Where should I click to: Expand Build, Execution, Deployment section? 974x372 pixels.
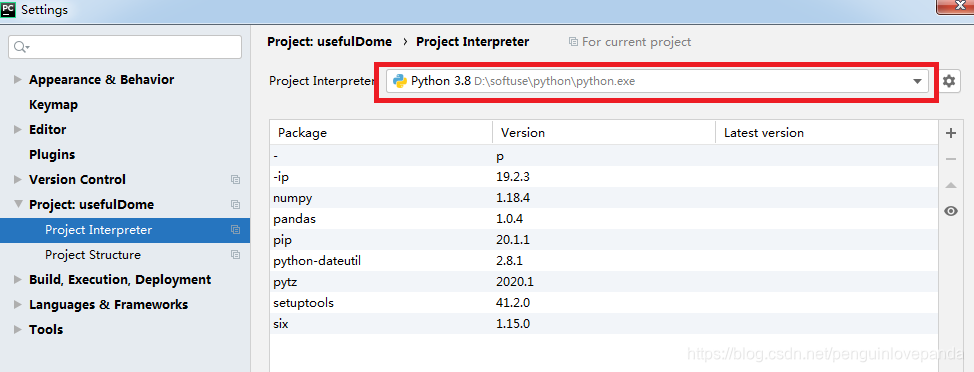tap(17, 279)
